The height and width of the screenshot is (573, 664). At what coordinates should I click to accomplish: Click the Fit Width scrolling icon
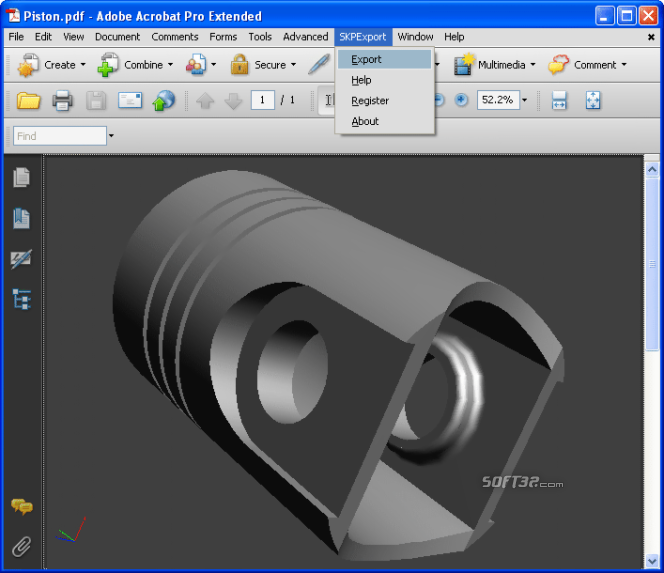pos(559,101)
